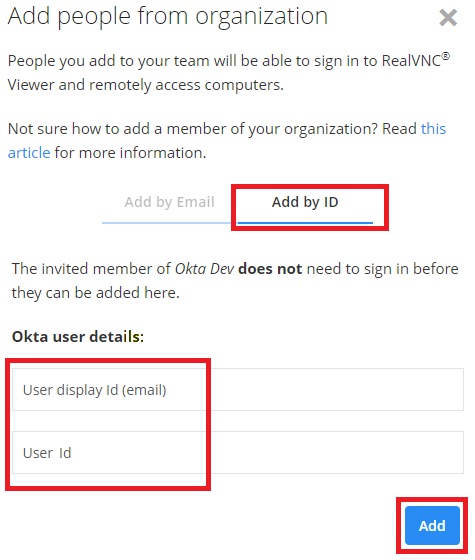Switch to the Add by Email tab
This screenshot has height=560, width=475.
[169, 202]
